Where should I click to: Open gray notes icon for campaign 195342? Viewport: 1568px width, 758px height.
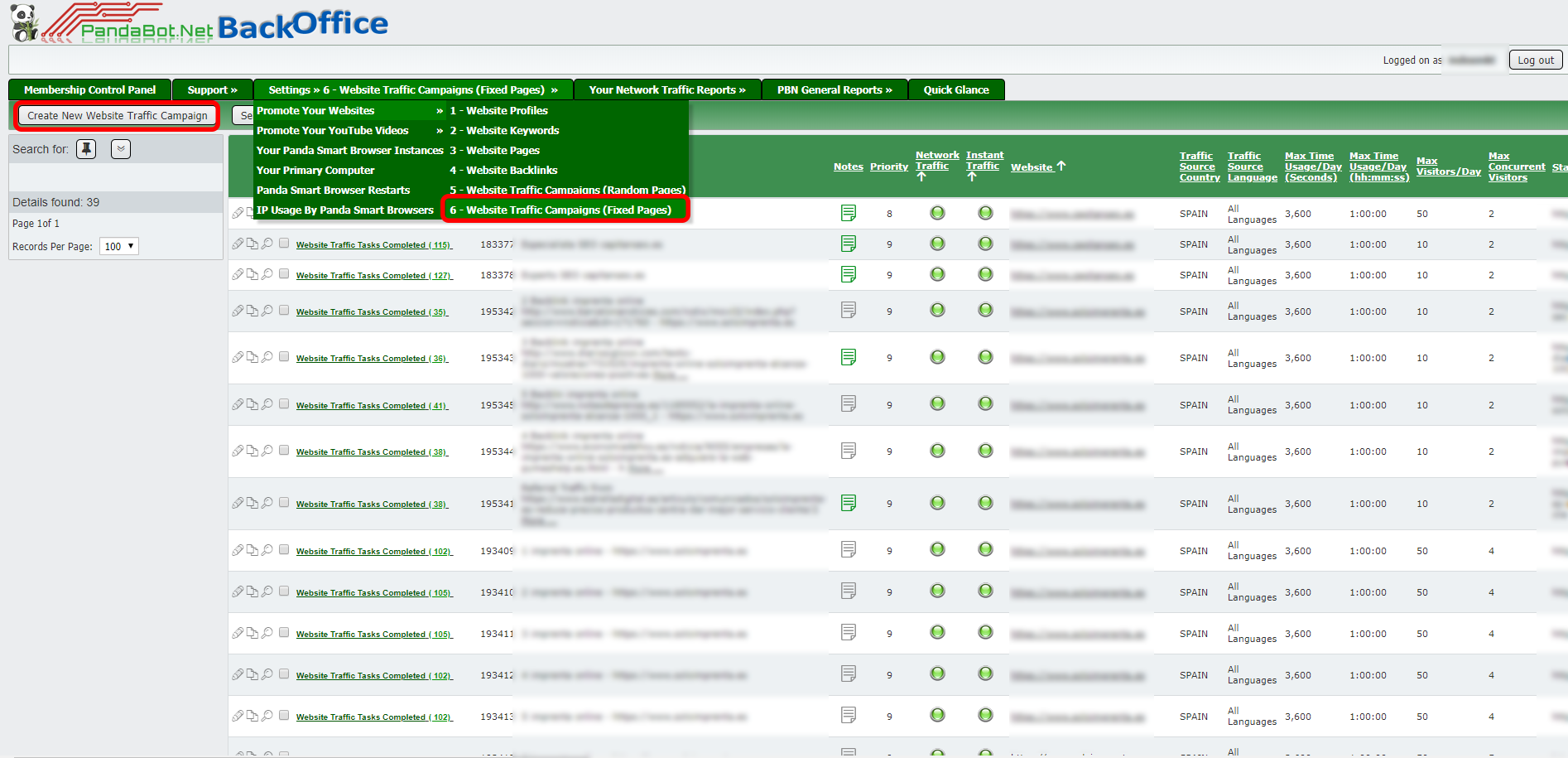849,310
